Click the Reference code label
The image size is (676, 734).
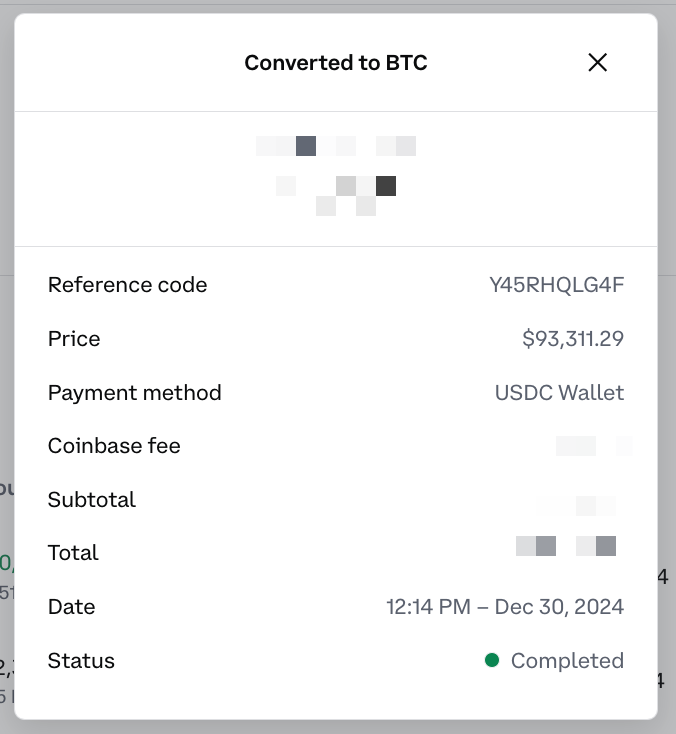pos(127,285)
